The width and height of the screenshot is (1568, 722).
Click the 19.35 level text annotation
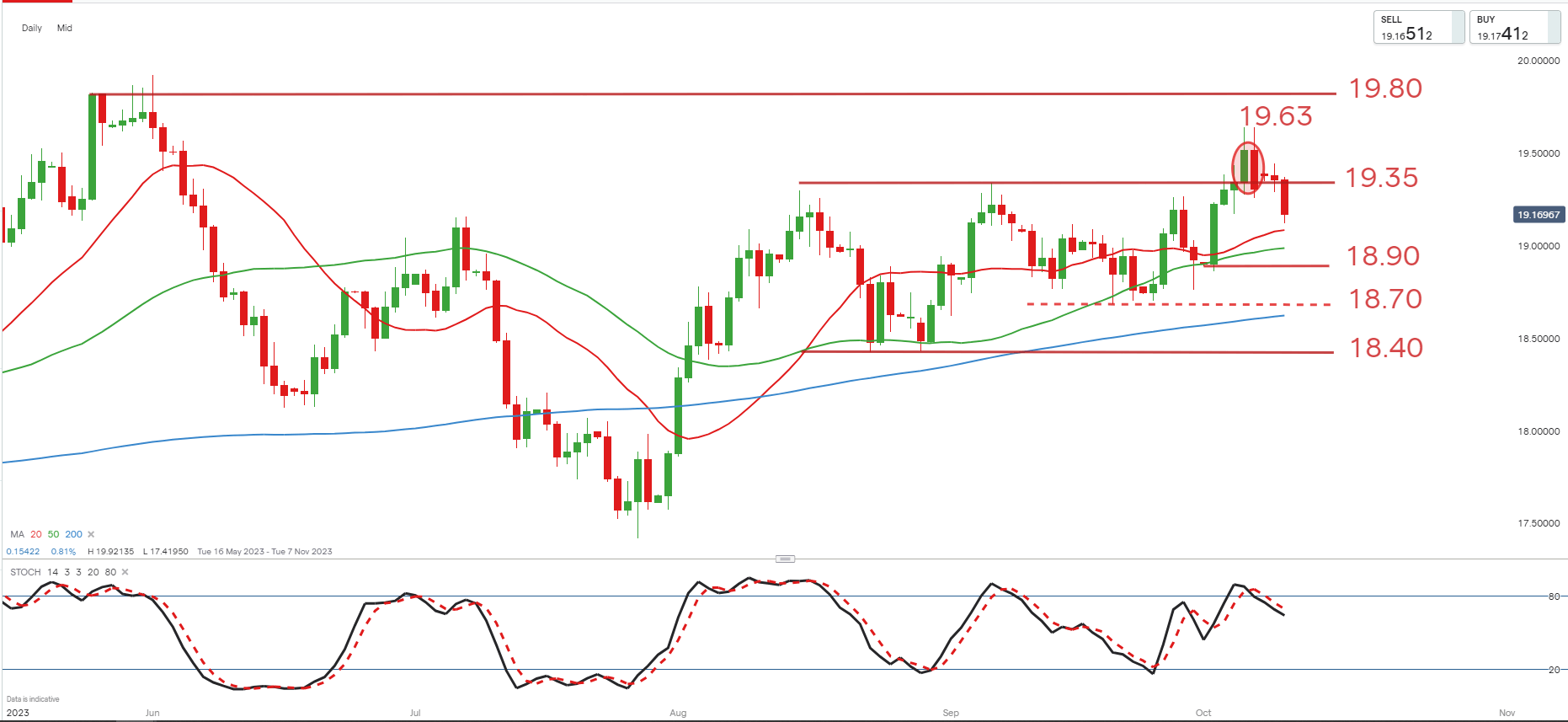1381,178
